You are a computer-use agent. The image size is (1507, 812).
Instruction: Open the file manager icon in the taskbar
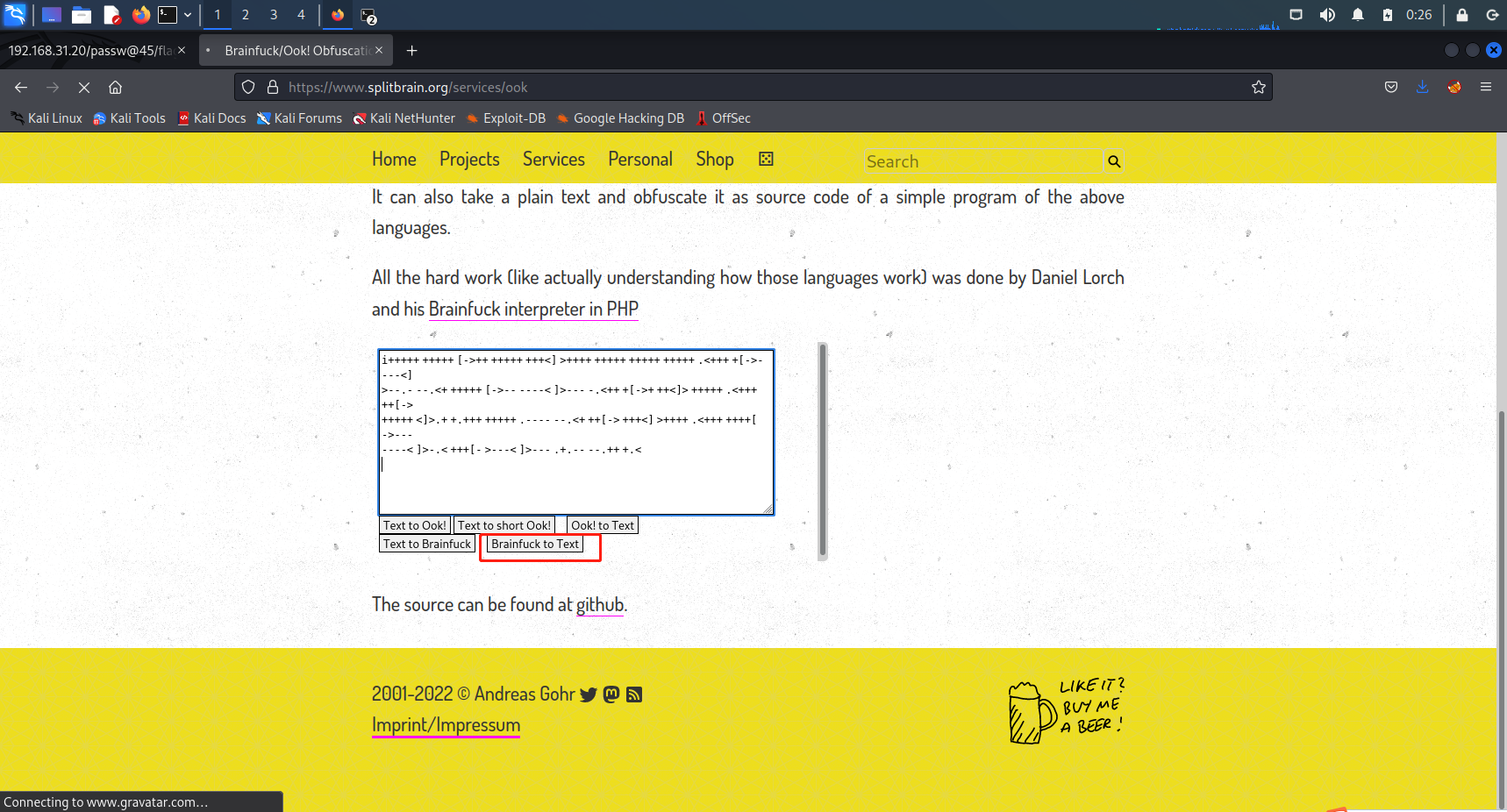82,15
